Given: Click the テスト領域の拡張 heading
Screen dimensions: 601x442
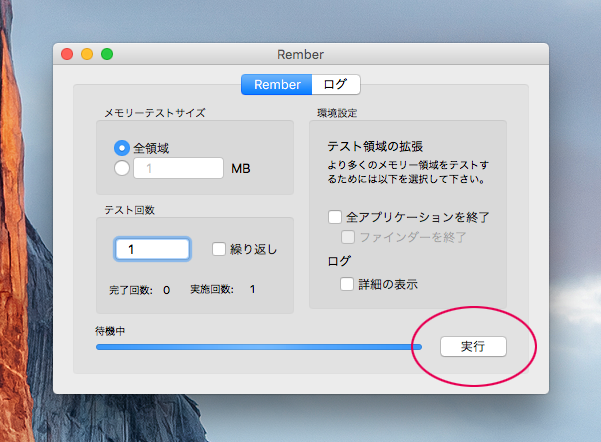Looking at the screenshot, I should [x=375, y=146].
